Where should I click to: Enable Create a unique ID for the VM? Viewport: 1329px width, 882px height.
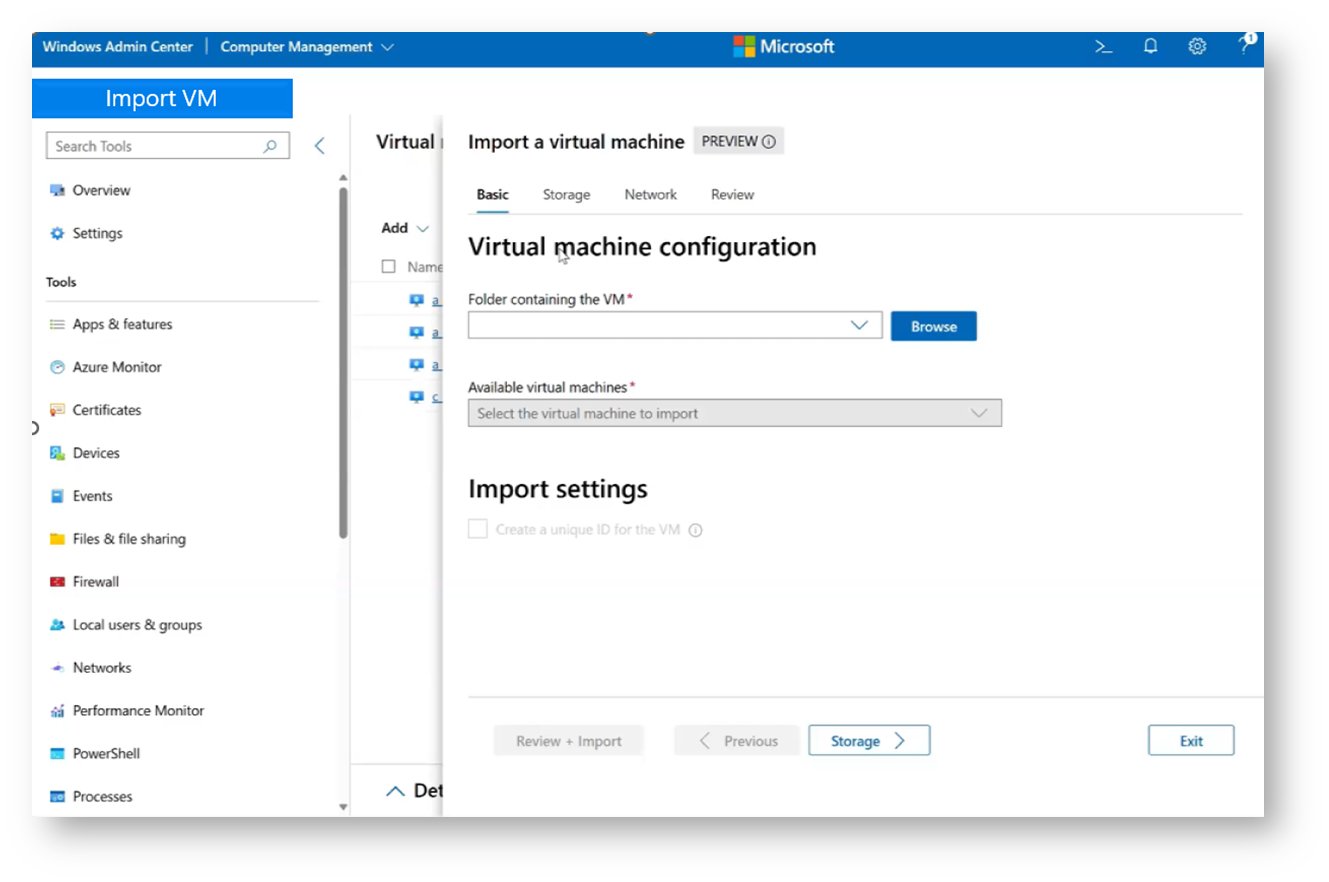(477, 528)
